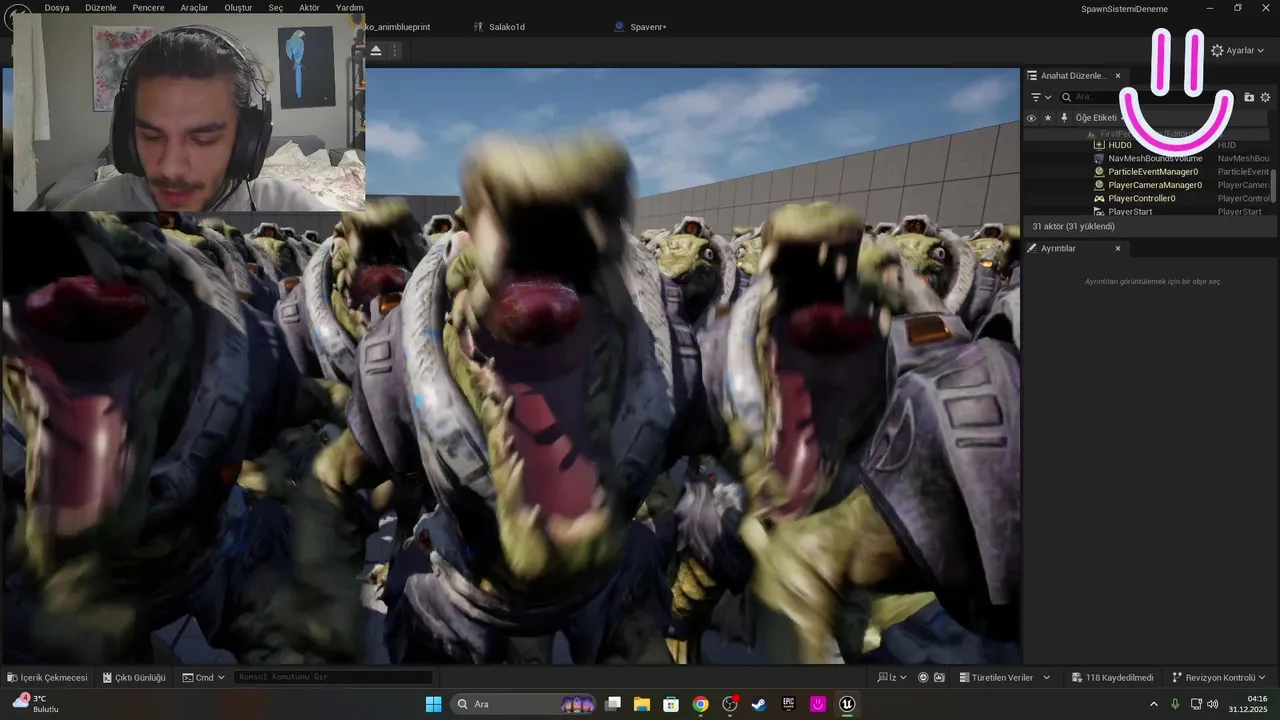The image size is (1280, 720).
Task: Click the Windows taskbar Ara search box
Action: (524, 704)
